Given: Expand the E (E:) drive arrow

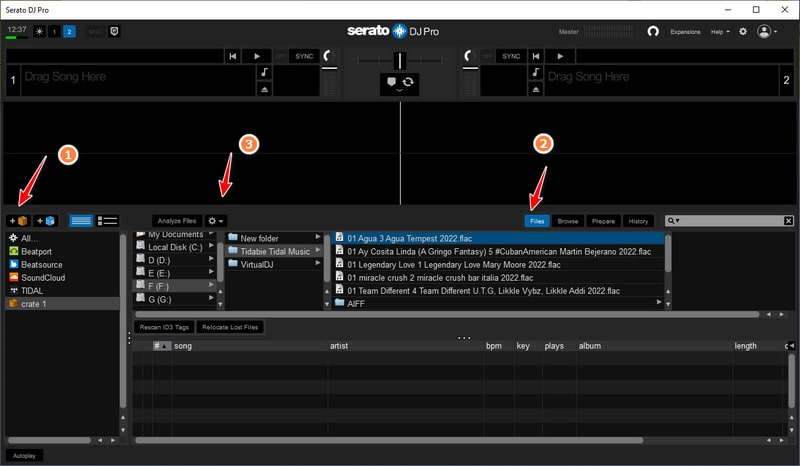Looking at the screenshot, I should (x=211, y=272).
